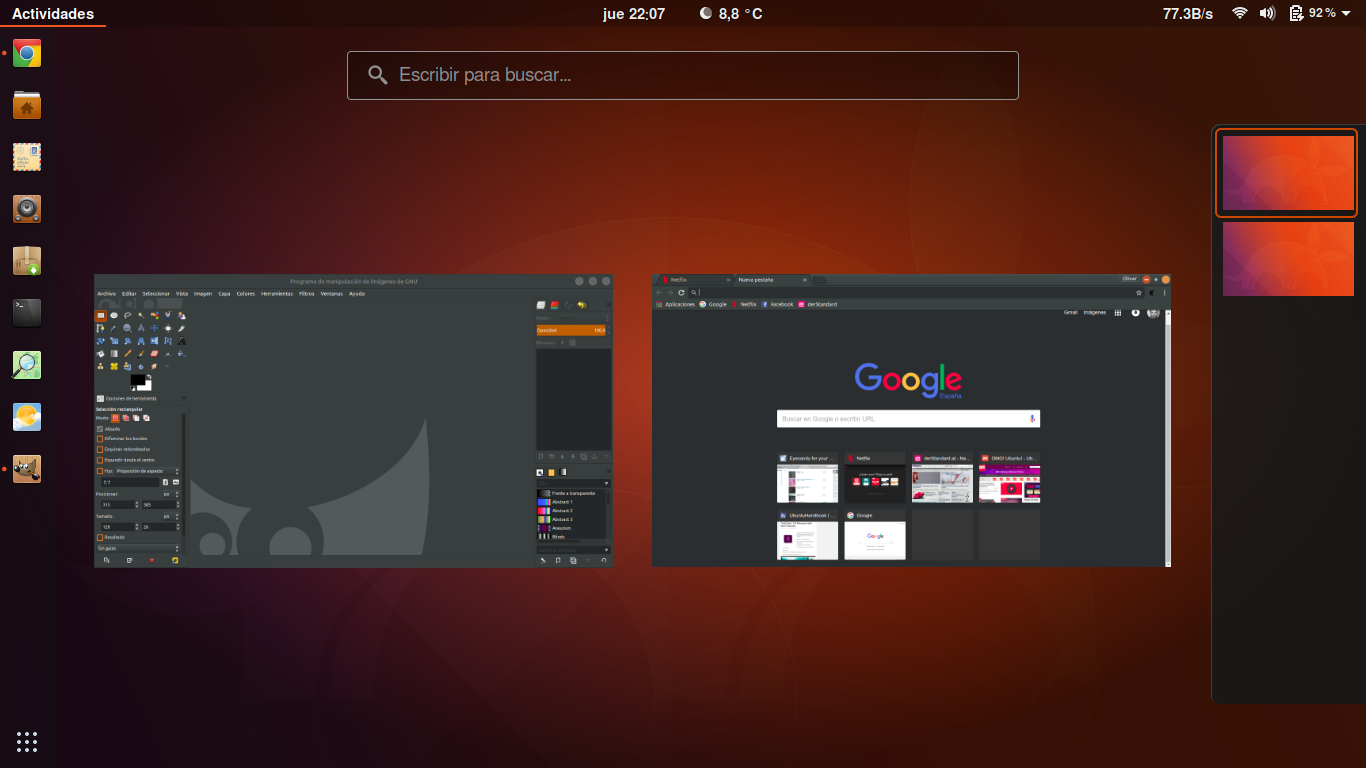Open GIMP from the dock
1366x768 pixels.
(x=27, y=468)
